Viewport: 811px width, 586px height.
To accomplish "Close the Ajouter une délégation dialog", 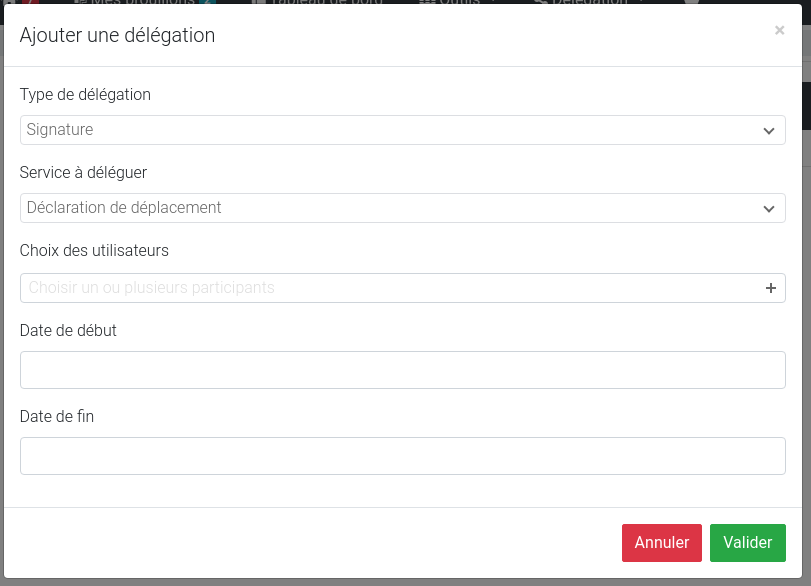I will click(779, 31).
